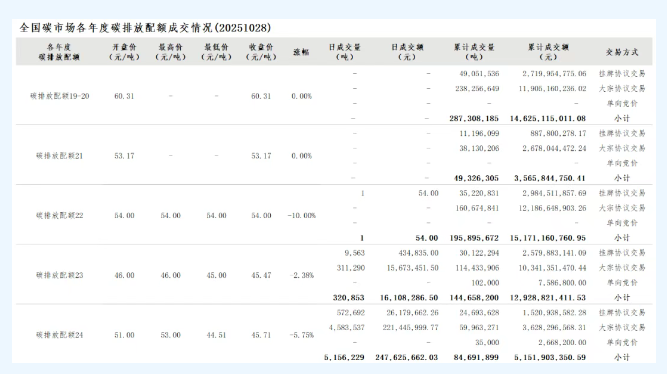Click cumulative amount 2,719,954,775.06
Screen dimensions: 667x374
554,74
